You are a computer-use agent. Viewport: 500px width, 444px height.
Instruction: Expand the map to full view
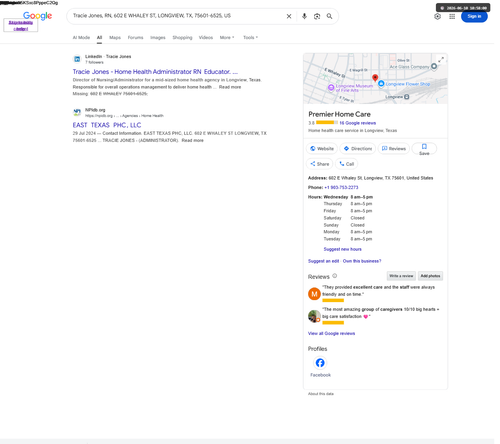tap(441, 60)
